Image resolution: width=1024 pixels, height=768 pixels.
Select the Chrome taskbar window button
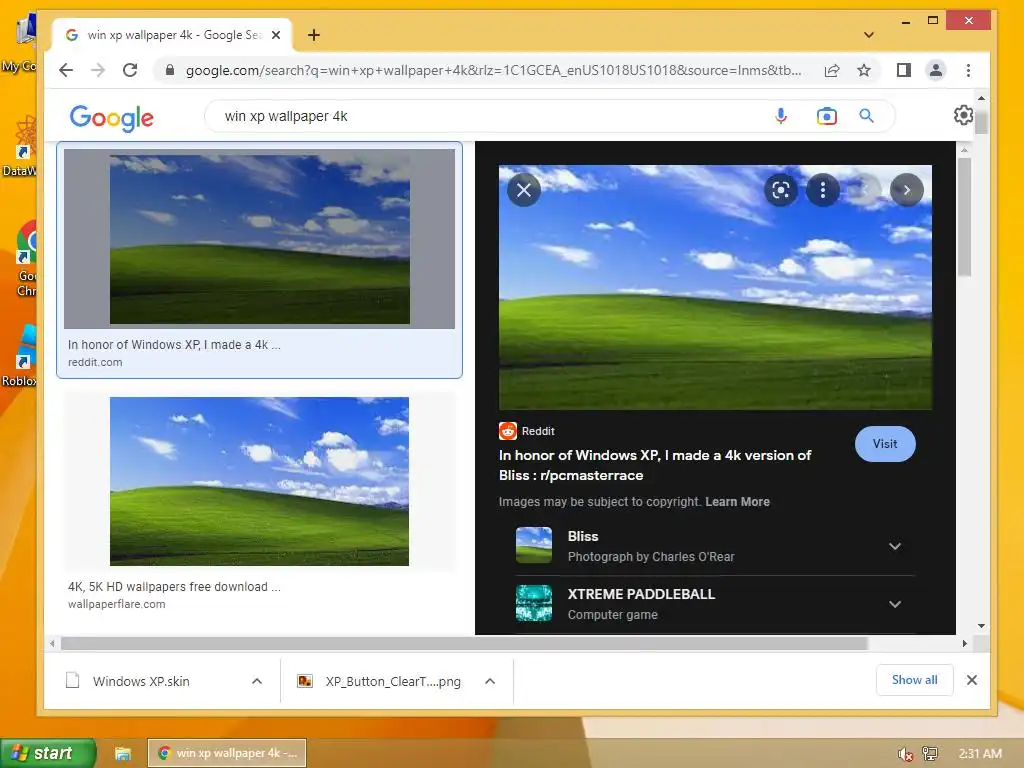point(227,753)
